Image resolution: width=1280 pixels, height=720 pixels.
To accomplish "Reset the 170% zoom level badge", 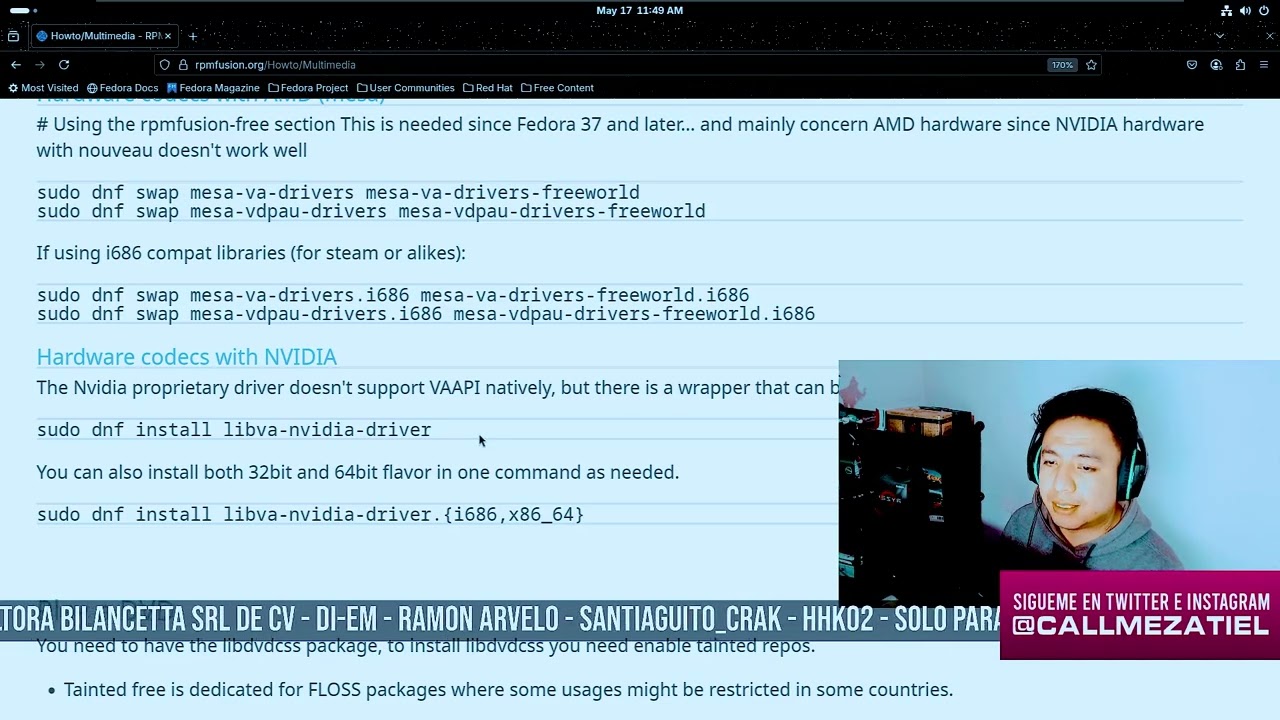I will [1061, 65].
